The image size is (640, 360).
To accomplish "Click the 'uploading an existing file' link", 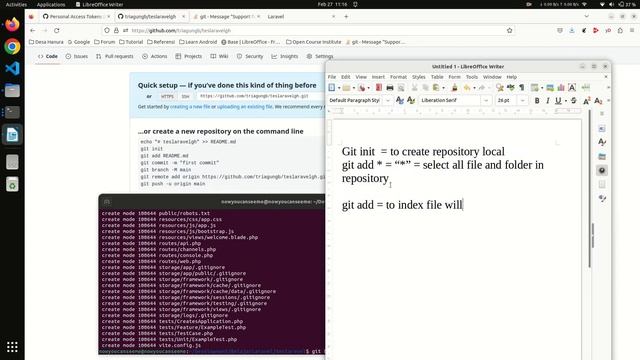I will [244, 107].
